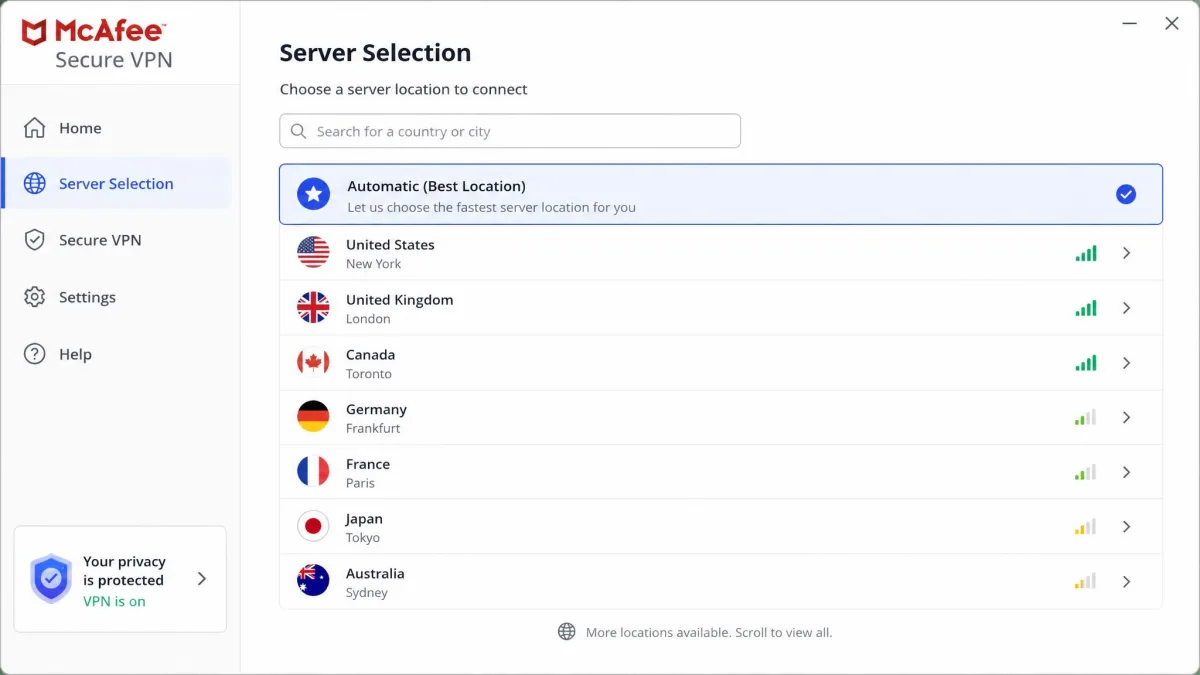Screen dimensions: 1200x675
Task: Select the Australia server name
Action: tap(375, 574)
